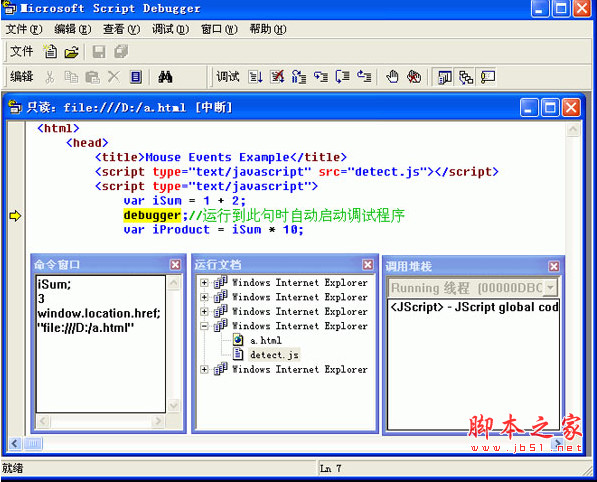The image size is (597, 482).
Task: Click the Clear All Breakpoints crossed-hand icon
Action: (x=414, y=77)
